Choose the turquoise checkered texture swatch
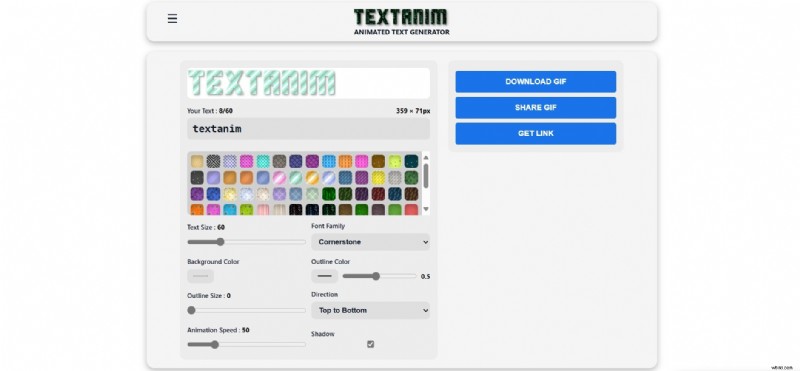The width and height of the screenshot is (800, 371). coord(263,161)
